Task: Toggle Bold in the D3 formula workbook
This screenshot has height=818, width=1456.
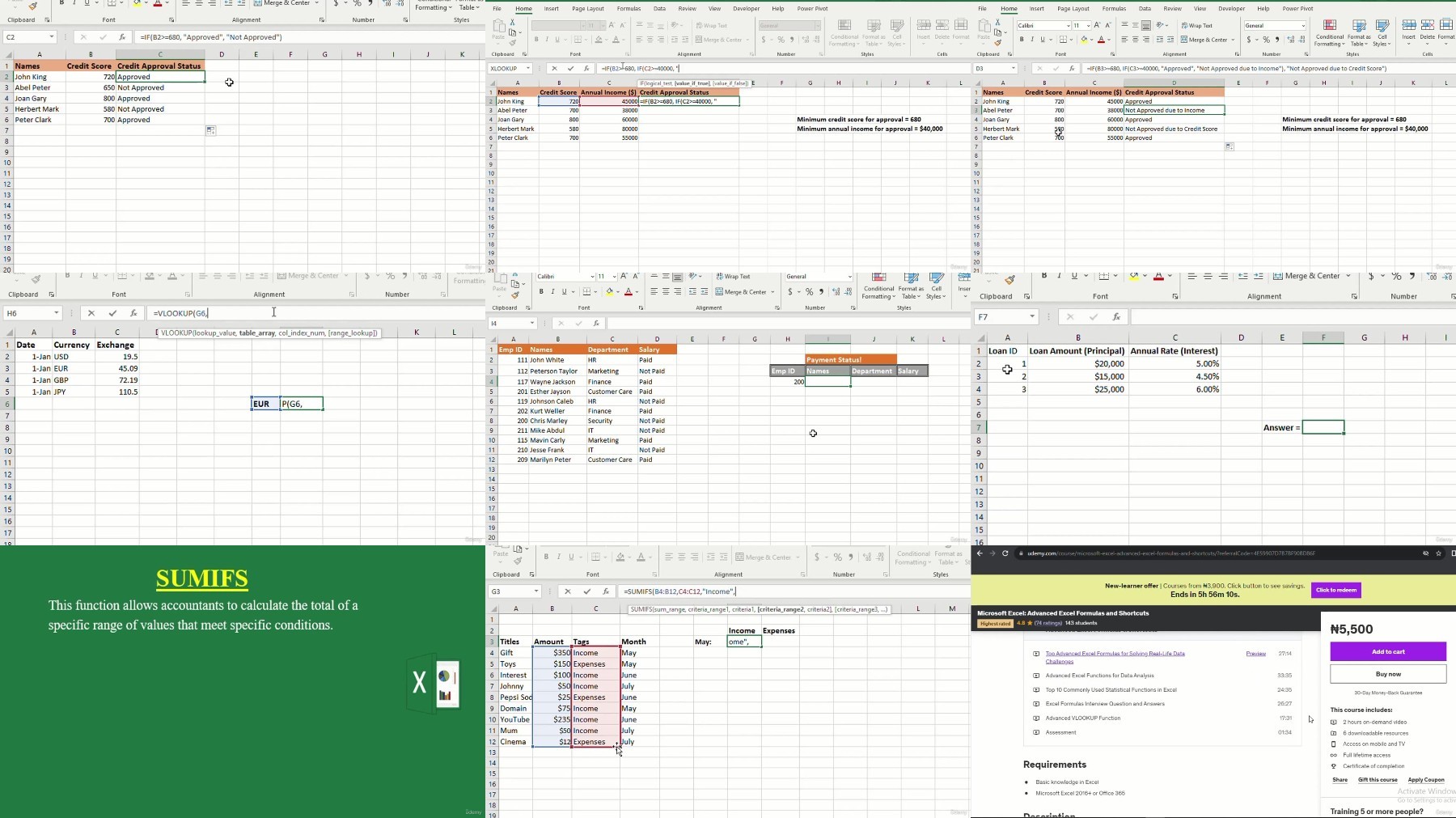Action: point(1022,40)
